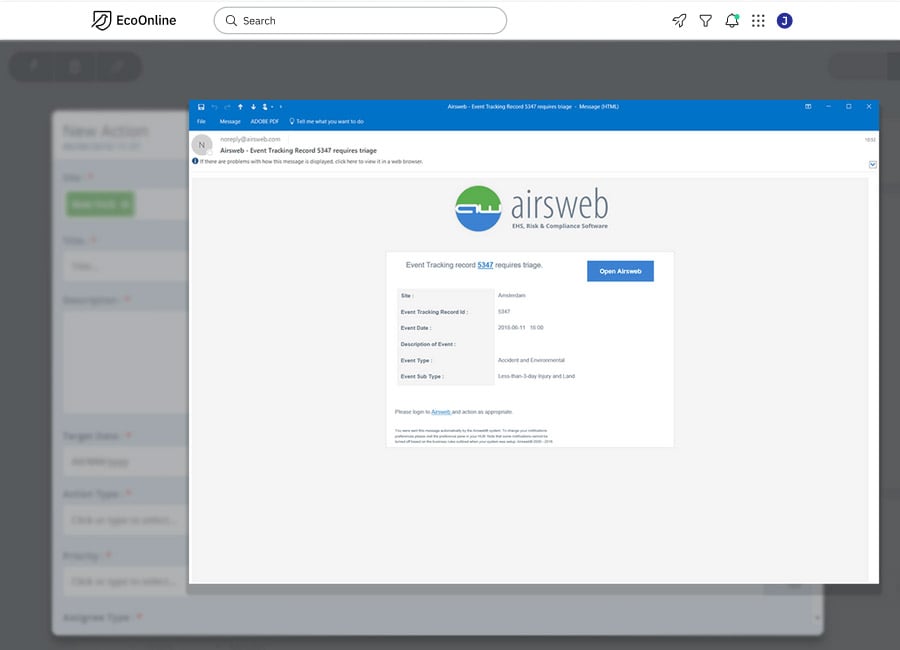The height and width of the screenshot is (650, 900).
Task: Click the Amsterdam site value
Action: (x=511, y=295)
